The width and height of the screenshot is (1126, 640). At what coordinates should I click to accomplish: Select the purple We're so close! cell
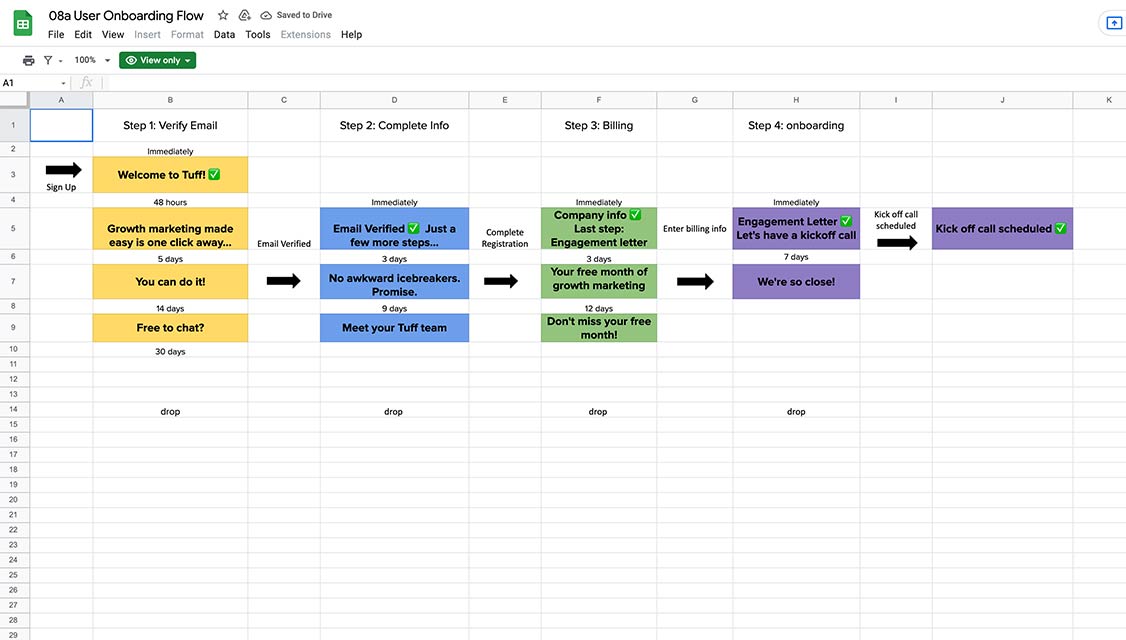click(x=796, y=282)
